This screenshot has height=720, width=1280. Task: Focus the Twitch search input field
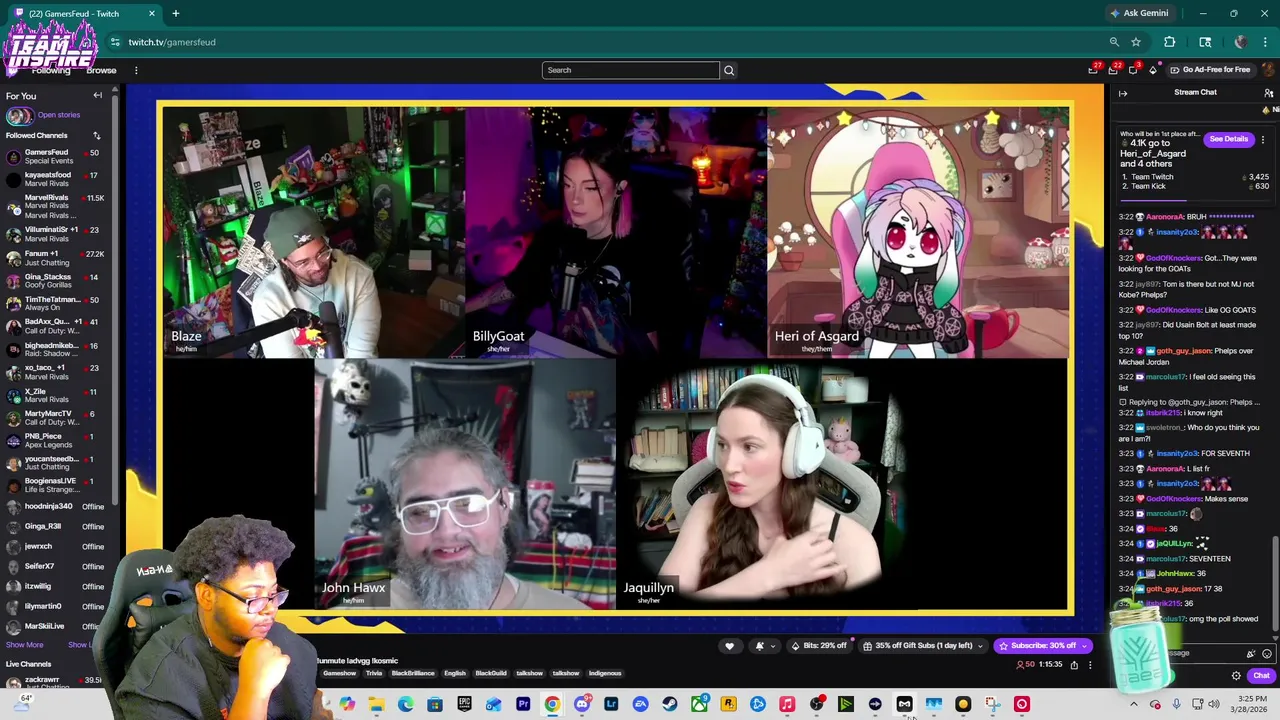(x=631, y=70)
